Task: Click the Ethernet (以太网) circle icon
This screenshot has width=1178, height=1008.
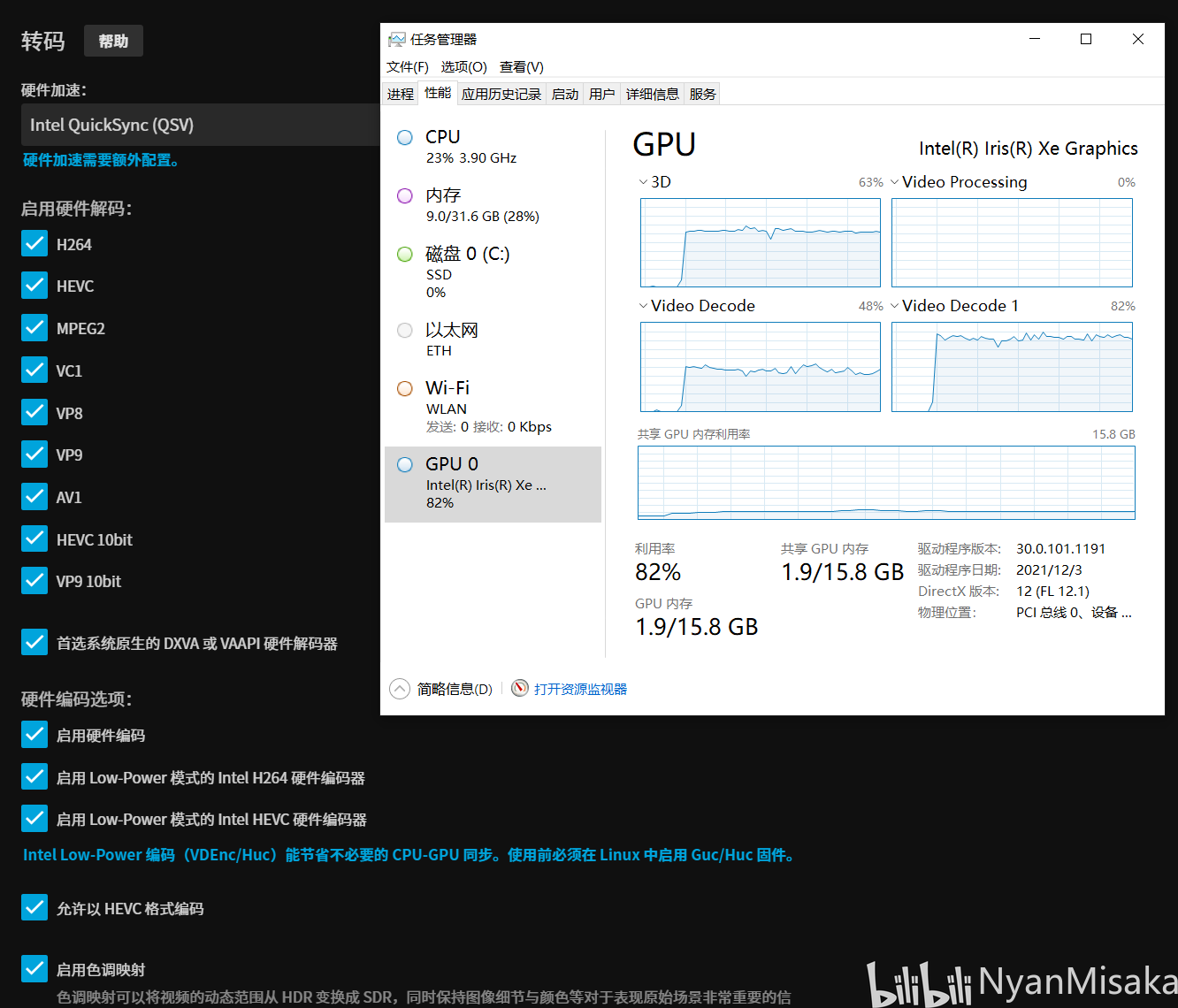Action: pos(405,331)
